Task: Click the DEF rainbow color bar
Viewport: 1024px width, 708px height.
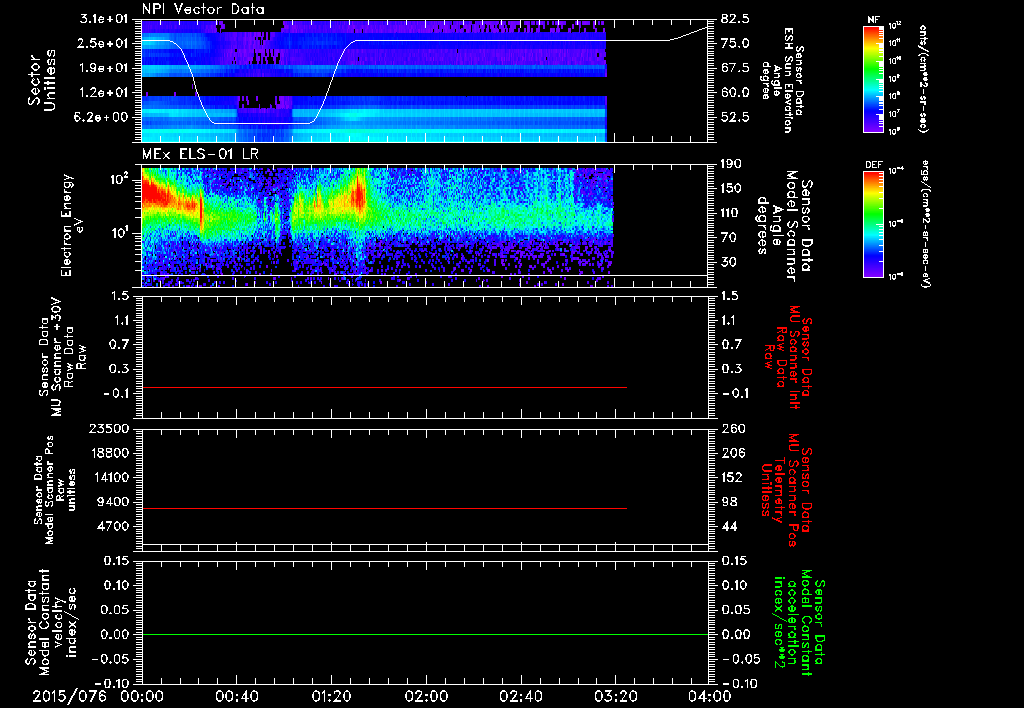Action: [x=874, y=224]
